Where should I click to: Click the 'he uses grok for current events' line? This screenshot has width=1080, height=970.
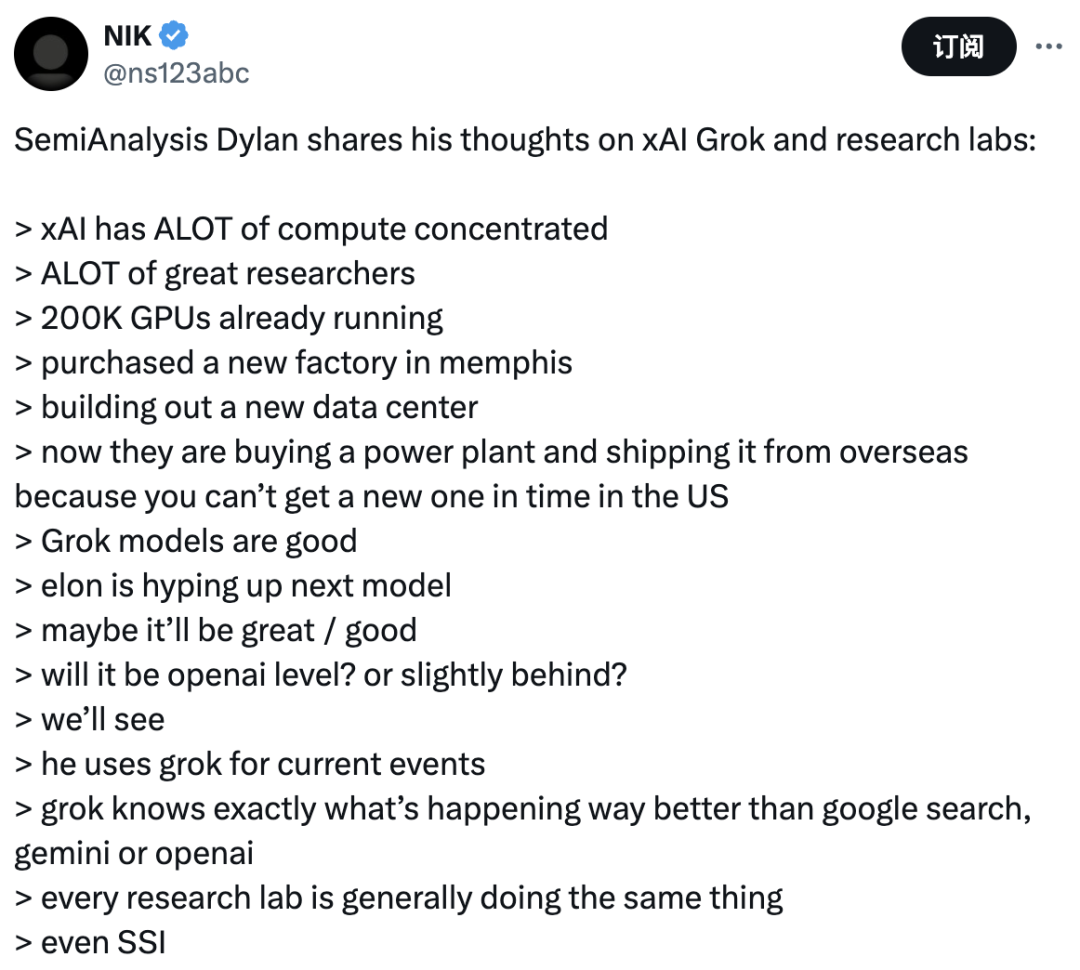pyautogui.click(x=250, y=764)
